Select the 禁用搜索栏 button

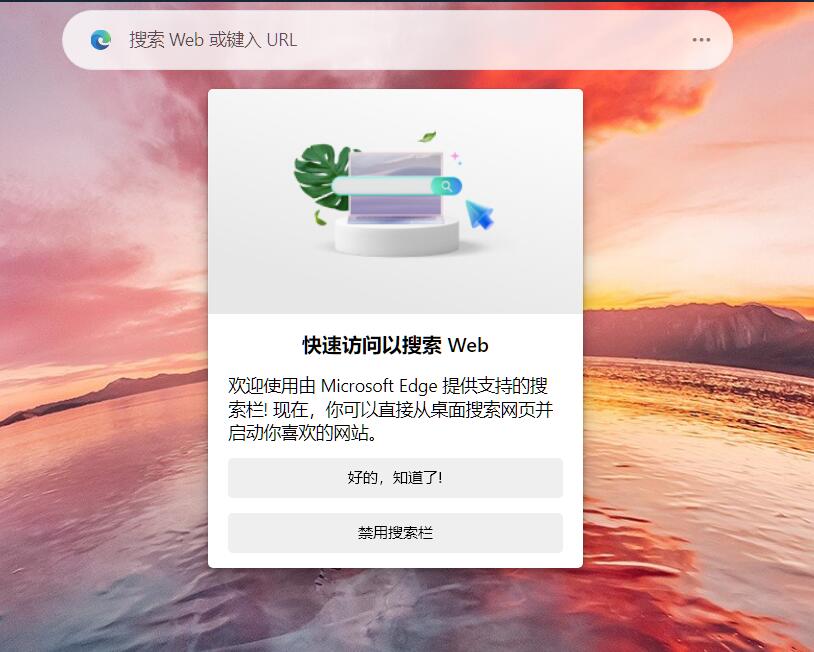(395, 533)
